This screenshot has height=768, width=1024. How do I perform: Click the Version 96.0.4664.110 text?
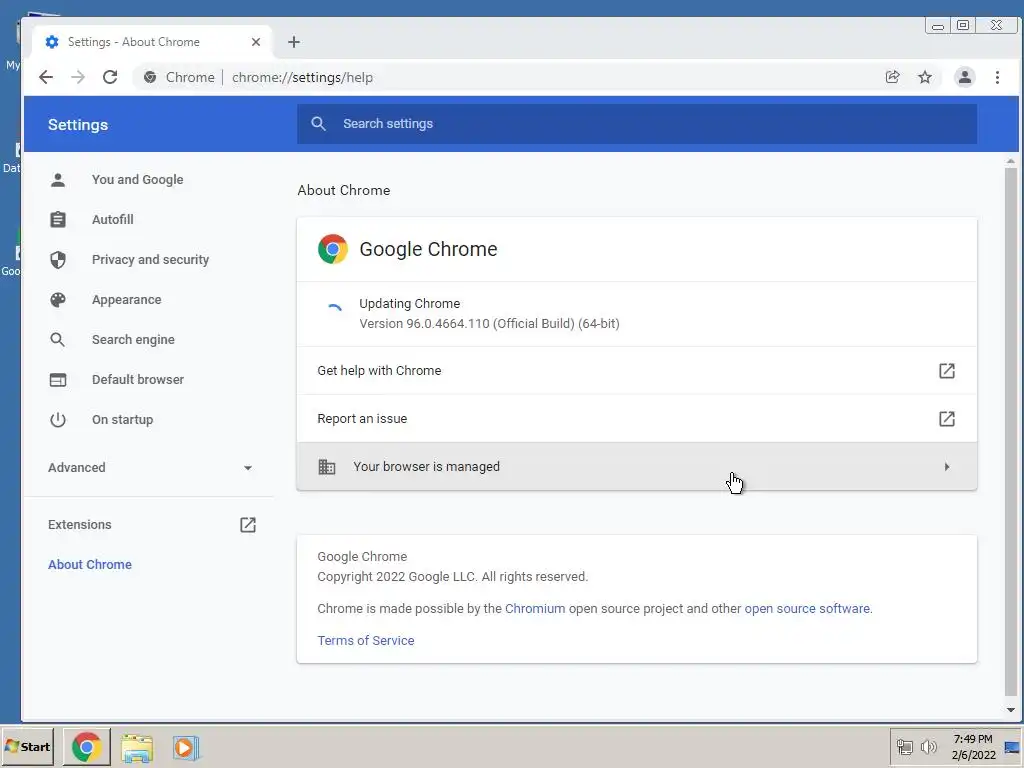pyautogui.click(x=489, y=323)
